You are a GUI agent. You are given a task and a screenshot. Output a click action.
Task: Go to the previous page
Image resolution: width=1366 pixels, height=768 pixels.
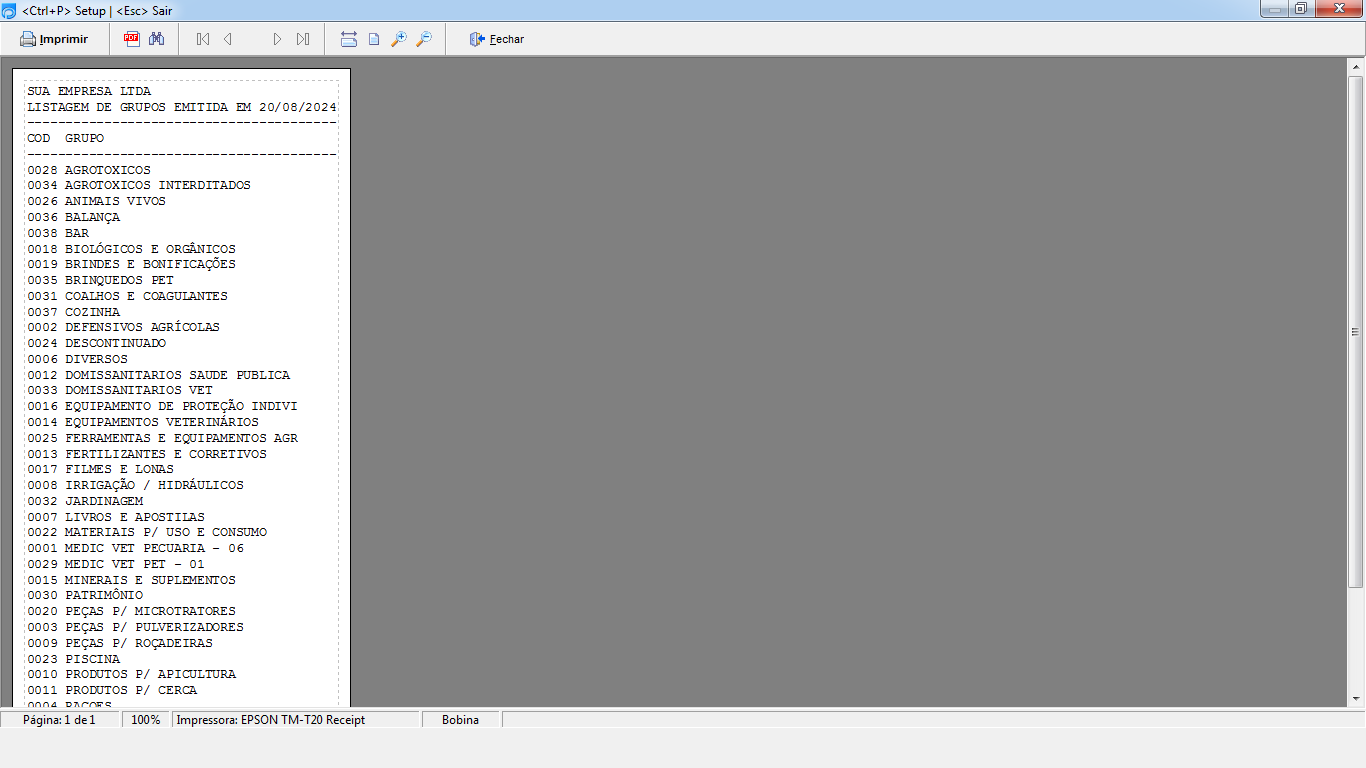pyautogui.click(x=228, y=39)
